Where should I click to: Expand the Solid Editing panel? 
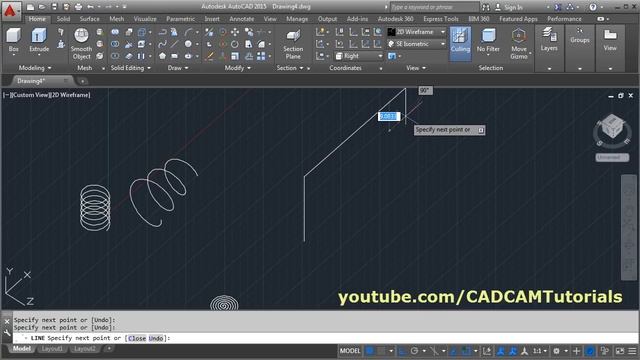tap(131, 68)
